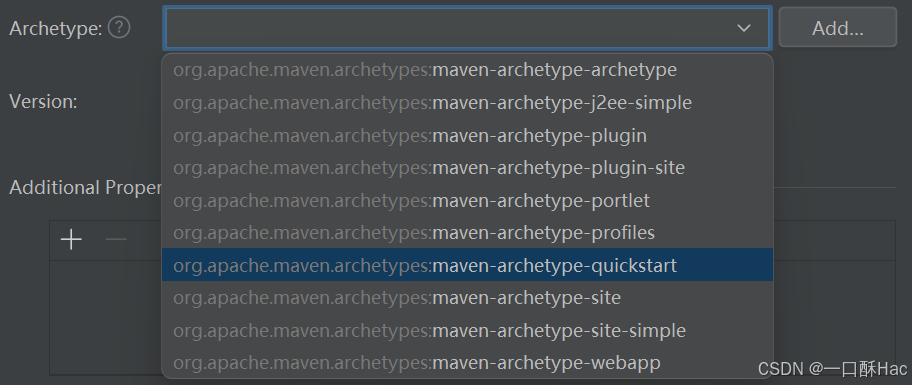The image size is (912, 385).
Task: Add an additional property with plus icon
Action: 71,240
